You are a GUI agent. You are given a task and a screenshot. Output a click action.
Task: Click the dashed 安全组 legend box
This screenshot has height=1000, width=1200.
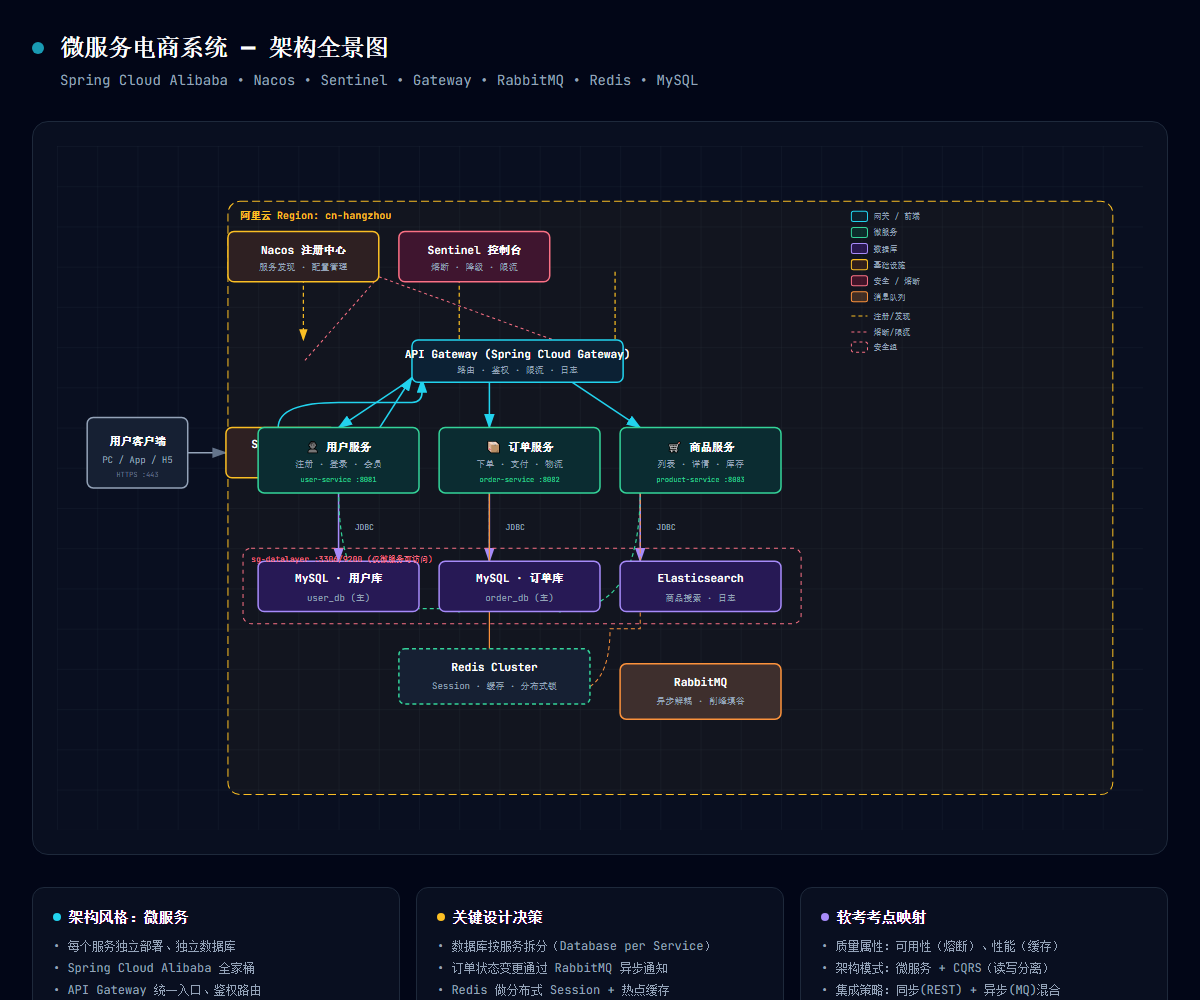[859, 347]
